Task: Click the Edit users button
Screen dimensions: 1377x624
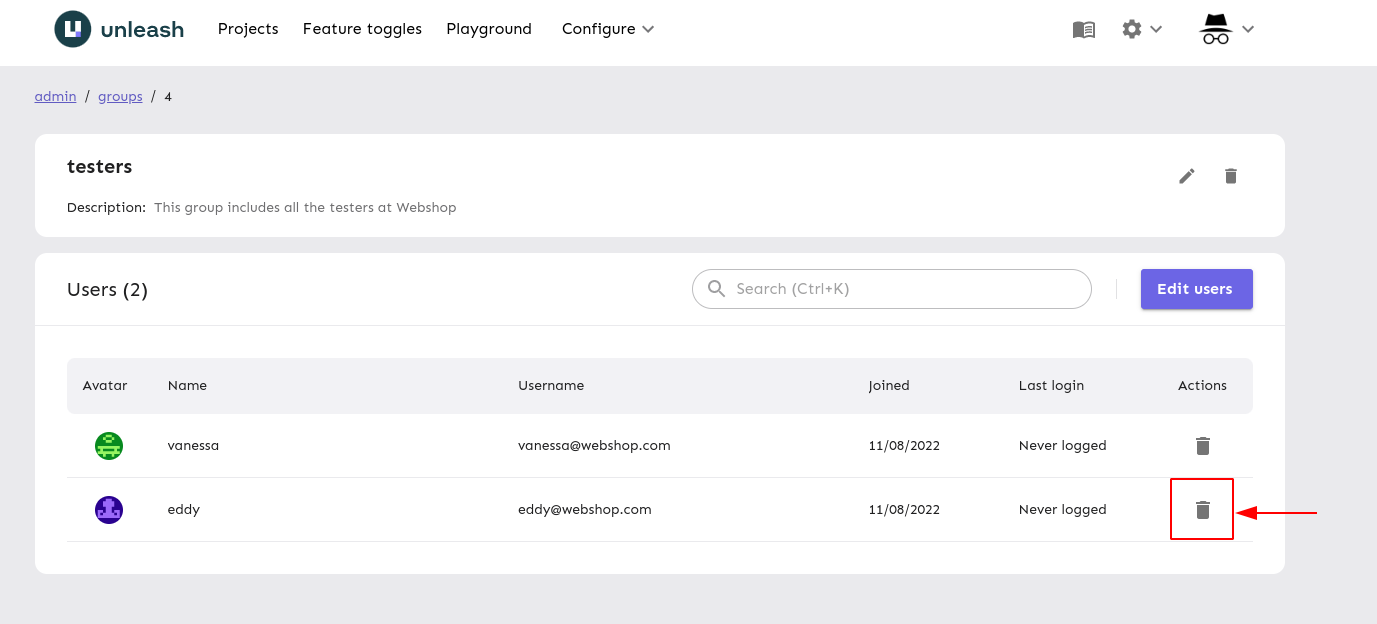Action: point(1196,289)
